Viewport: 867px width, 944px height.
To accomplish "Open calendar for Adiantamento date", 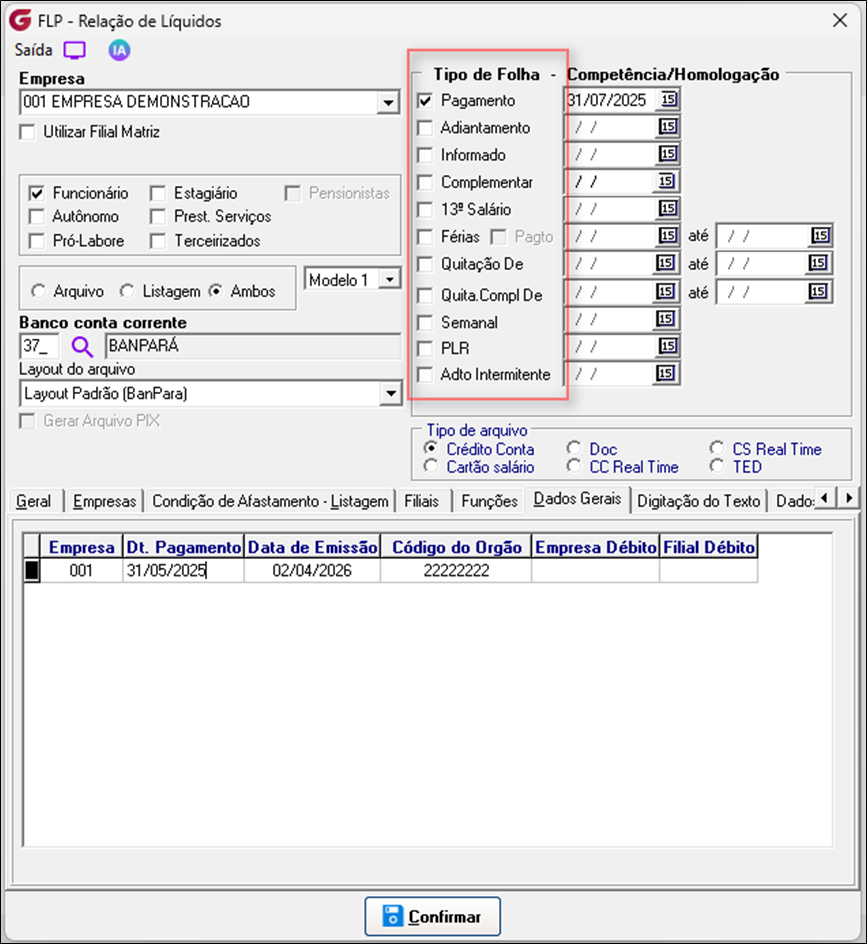I will click(x=668, y=126).
